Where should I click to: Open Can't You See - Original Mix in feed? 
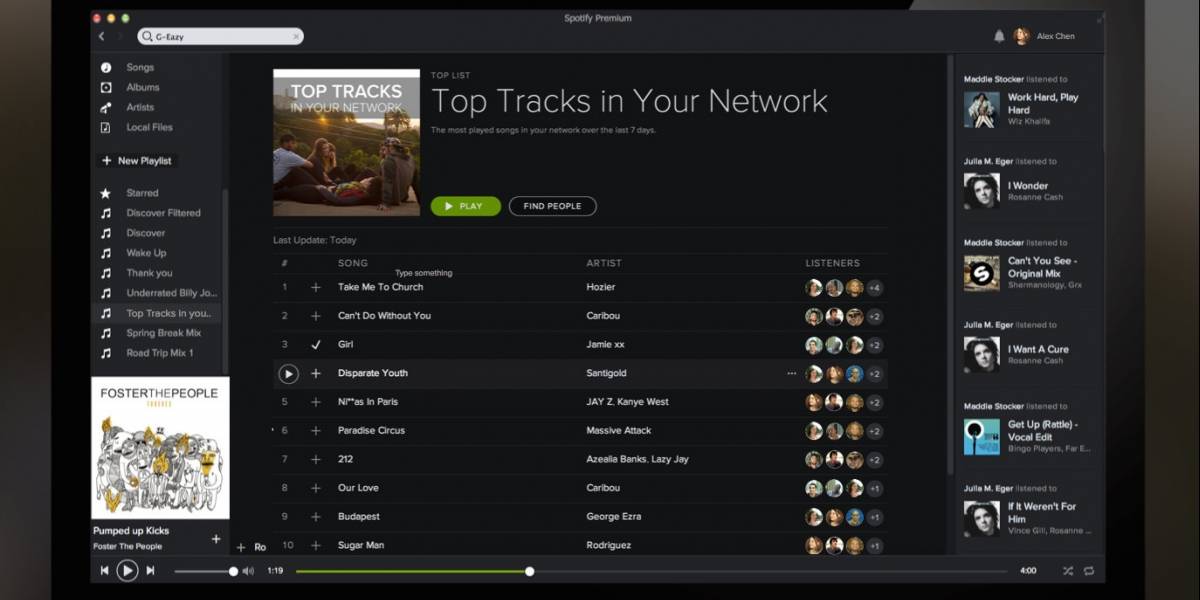[x=1042, y=267]
